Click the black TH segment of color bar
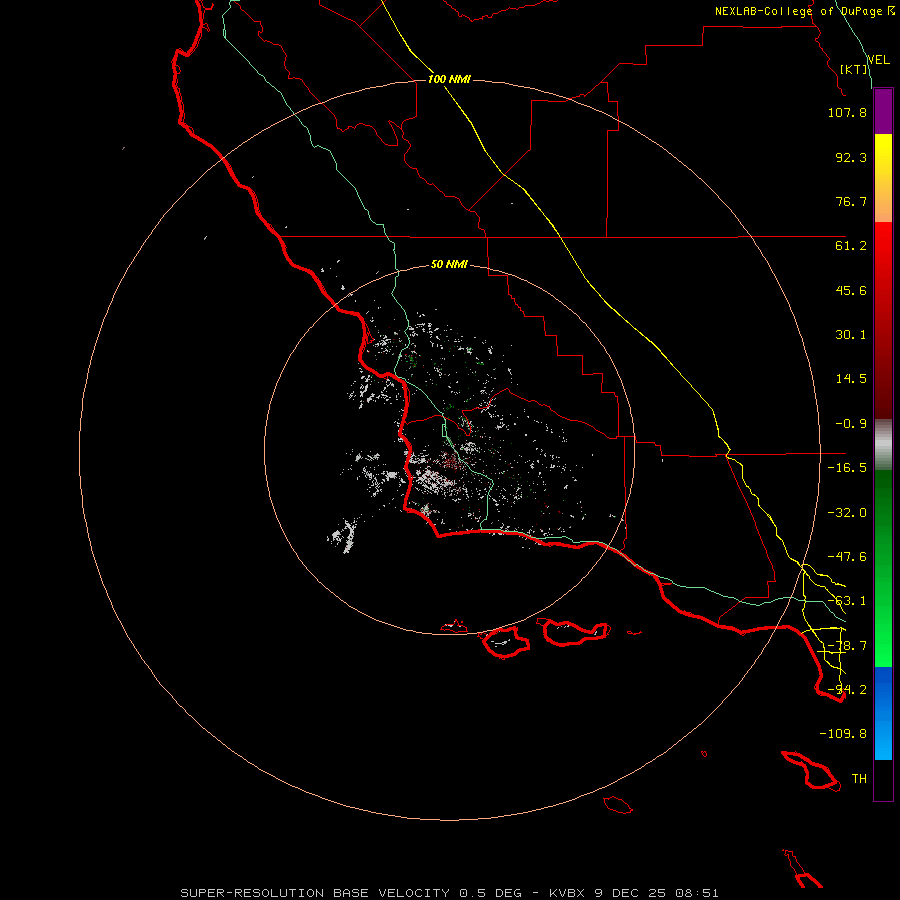900x900 pixels. click(883, 780)
